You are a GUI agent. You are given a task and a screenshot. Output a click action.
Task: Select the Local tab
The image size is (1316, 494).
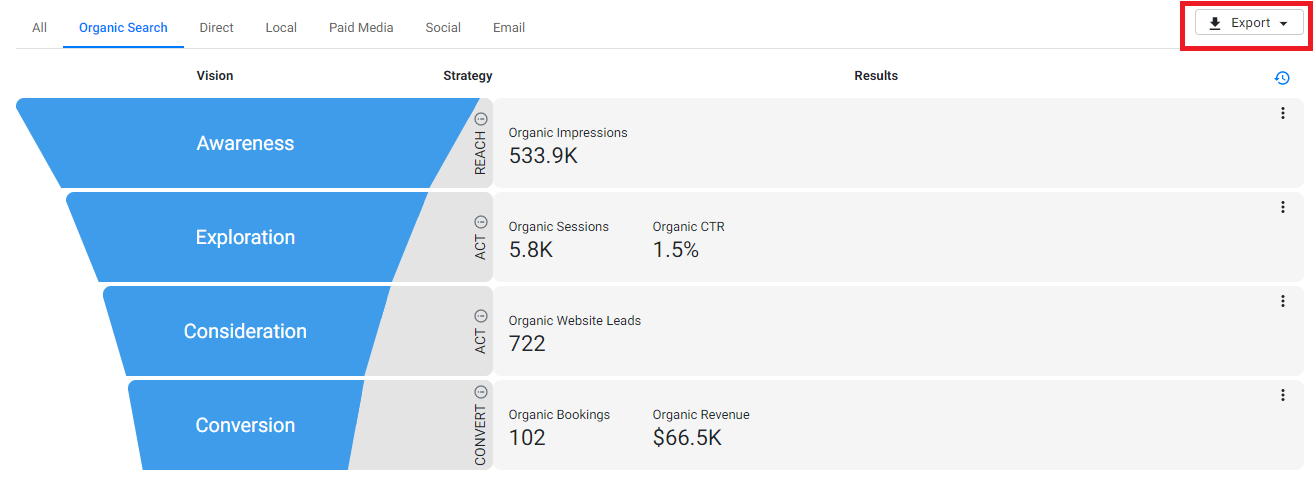tap(281, 27)
